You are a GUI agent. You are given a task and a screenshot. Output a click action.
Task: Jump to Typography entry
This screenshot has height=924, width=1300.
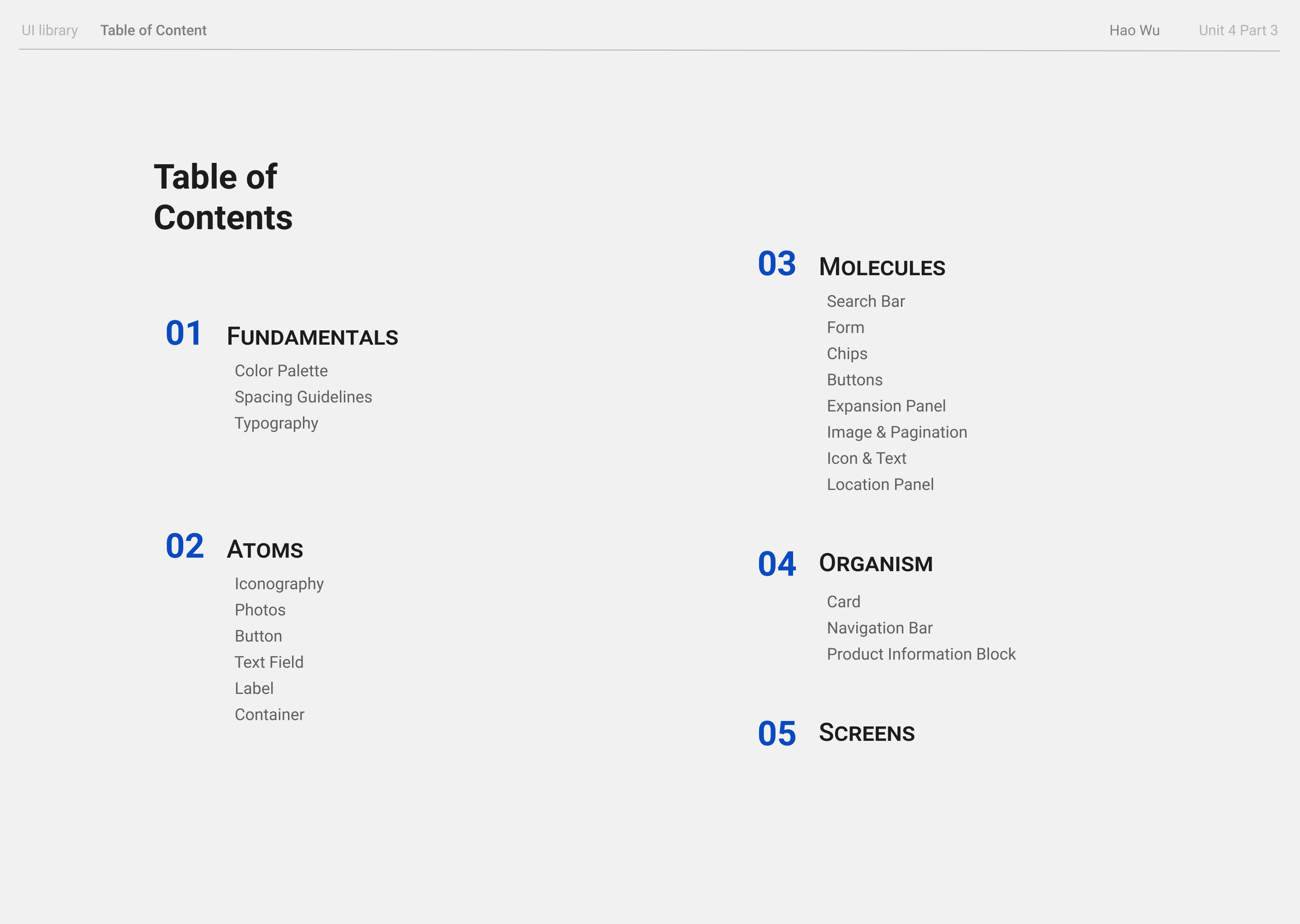point(276,423)
